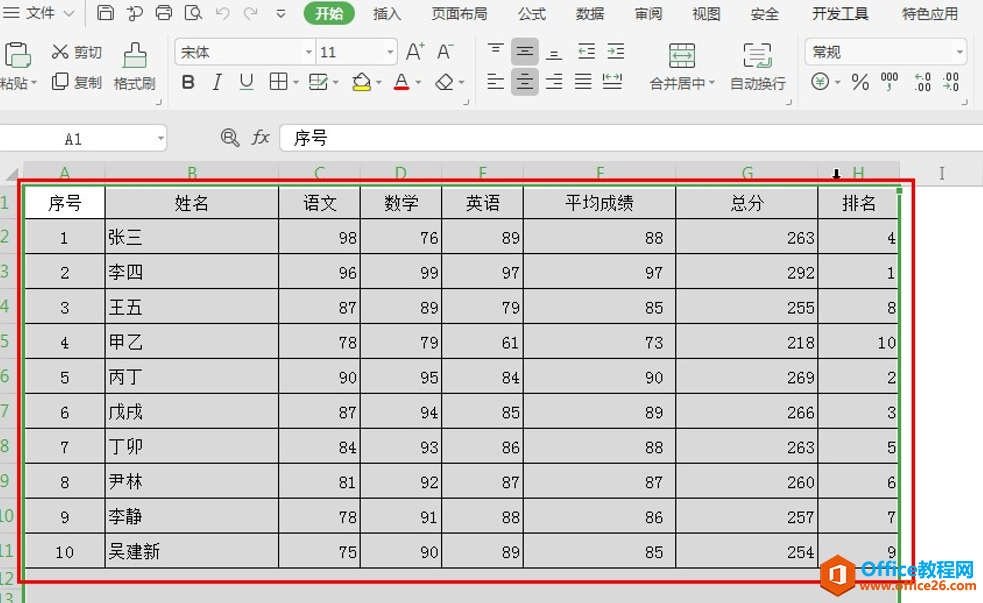983x603 pixels.
Task: Click the Merge and Center (合并居中) icon
Action: (682, 56)
